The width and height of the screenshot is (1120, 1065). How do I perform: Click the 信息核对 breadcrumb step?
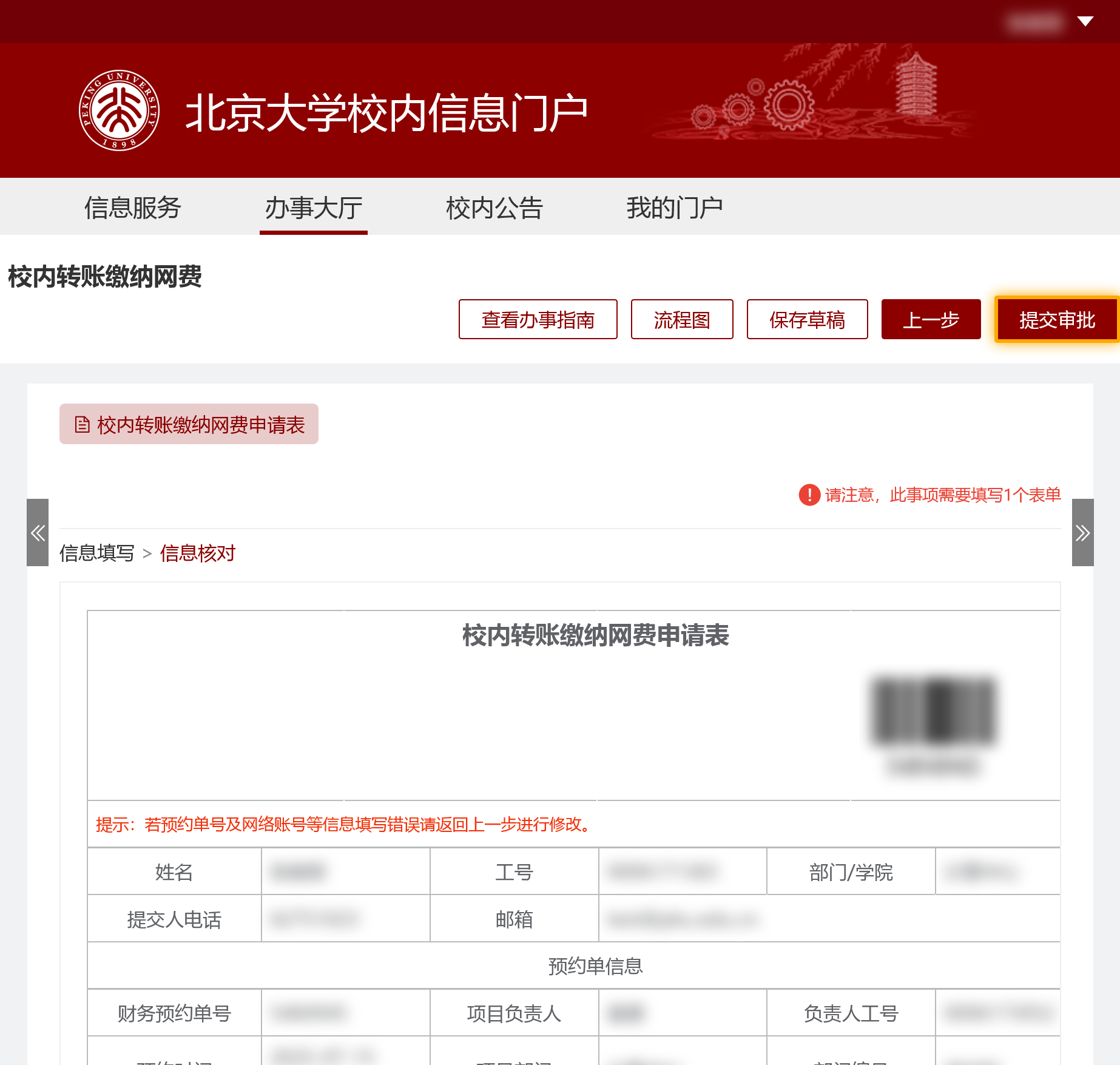[197, 553]
